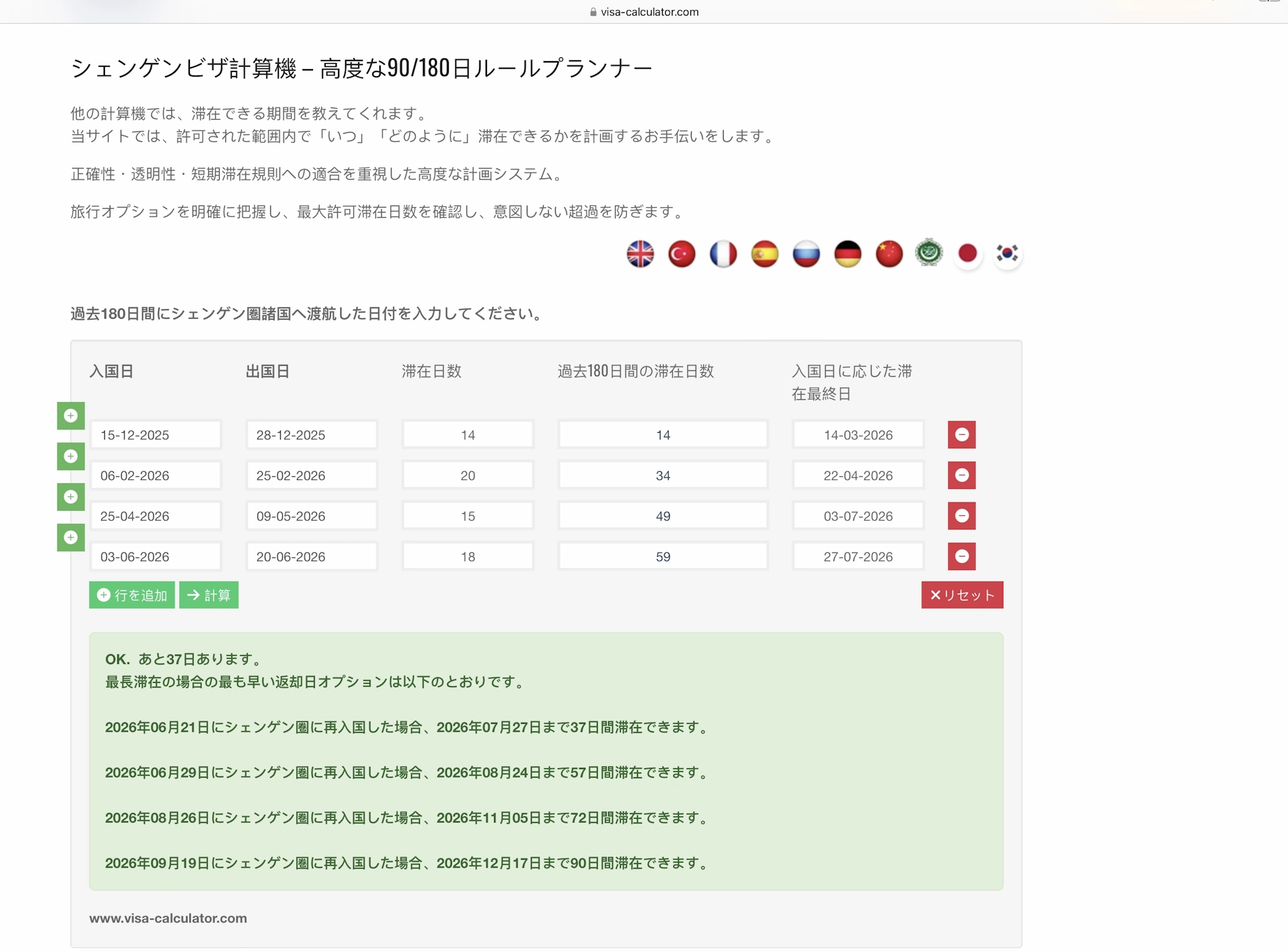1288x952 pixels.
Task: Choose the French flag language icon
Action: 723,254
